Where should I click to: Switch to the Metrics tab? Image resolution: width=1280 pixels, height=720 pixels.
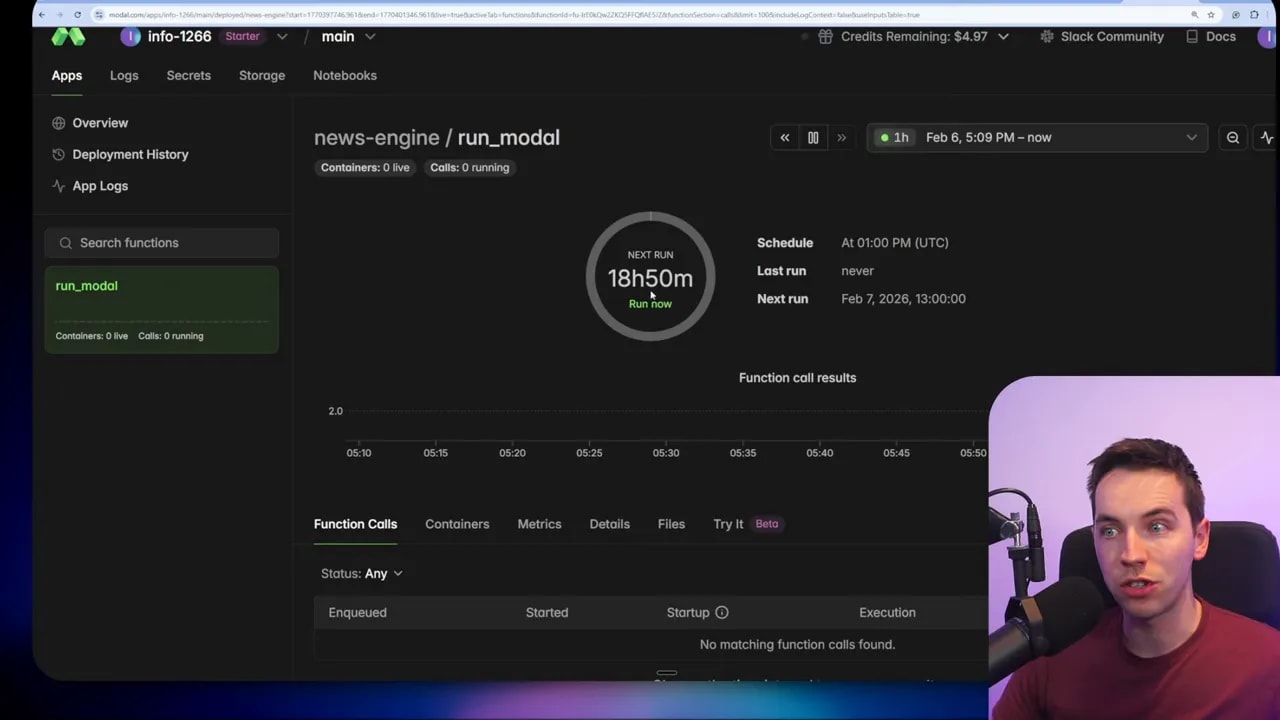pyautogui.click(x=539, y=523)
